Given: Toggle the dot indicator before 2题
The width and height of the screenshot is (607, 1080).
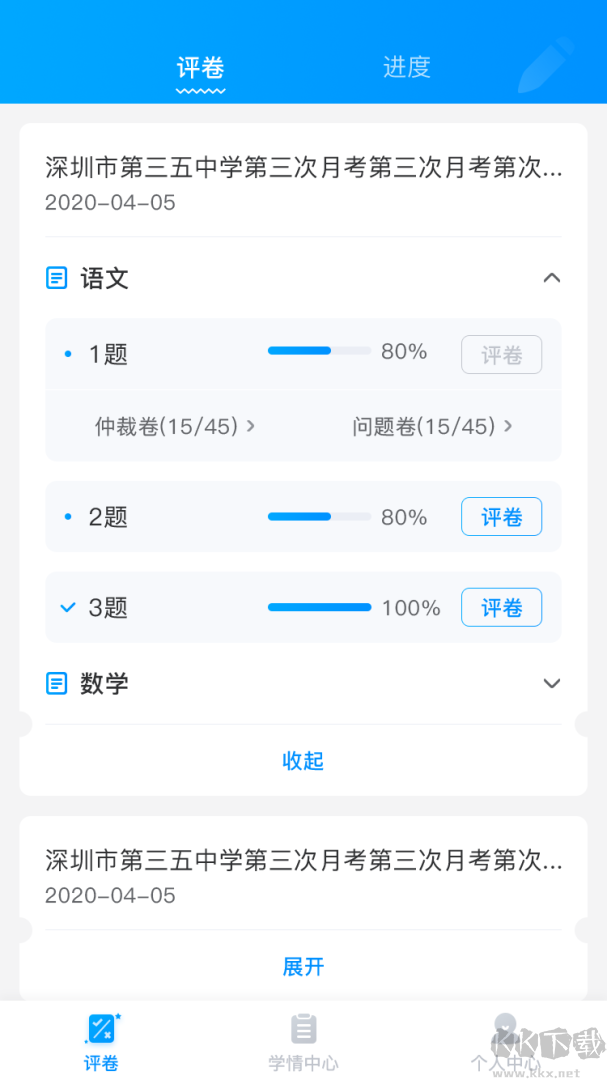Looking at the screenshot, I should [67, 516].
